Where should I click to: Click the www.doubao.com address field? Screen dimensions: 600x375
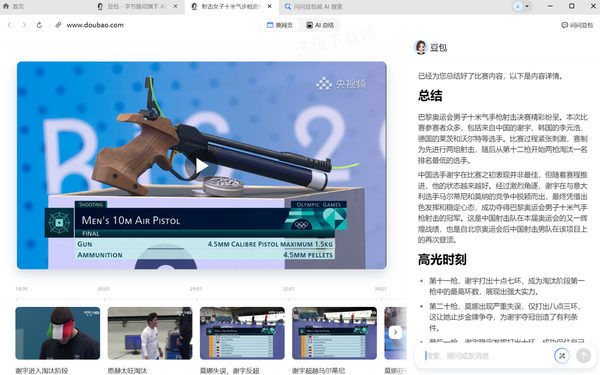tap(95, 25)
